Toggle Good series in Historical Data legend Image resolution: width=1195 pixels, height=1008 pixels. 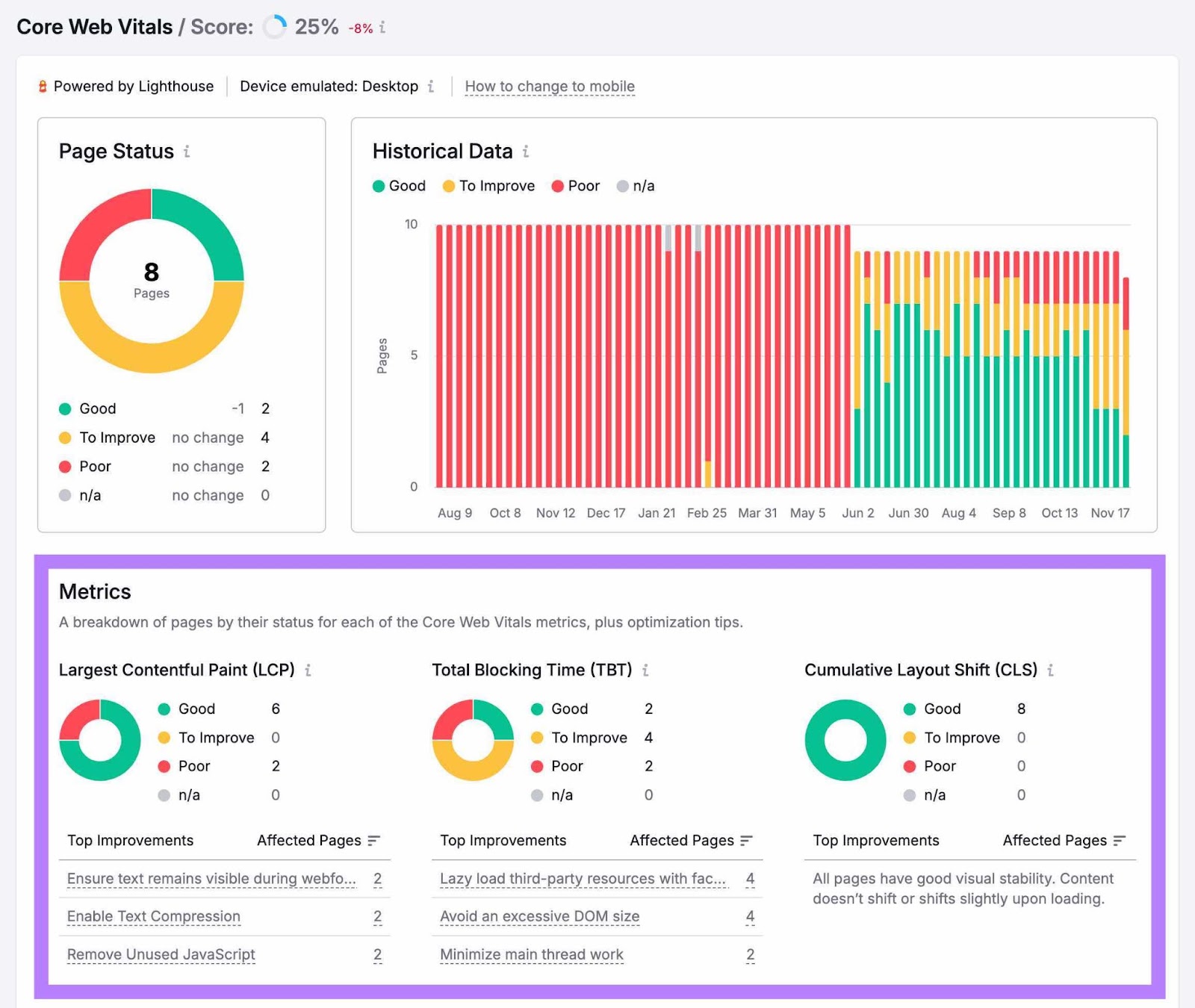coord(400,186)
